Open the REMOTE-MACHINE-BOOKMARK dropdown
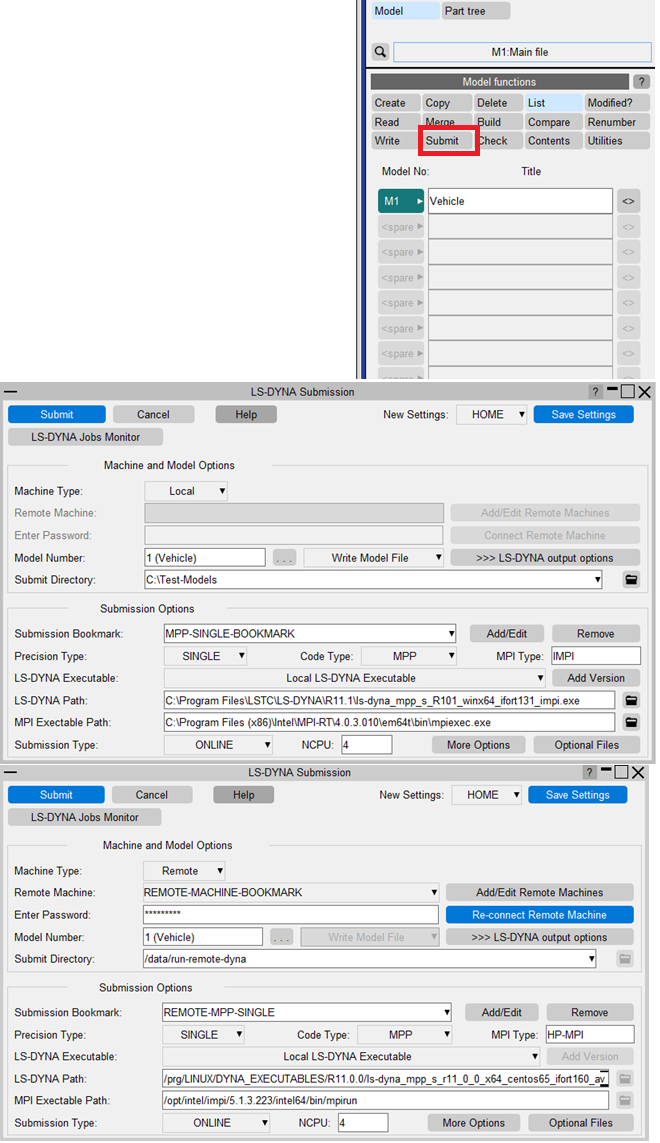 click(x=291, y=892)
